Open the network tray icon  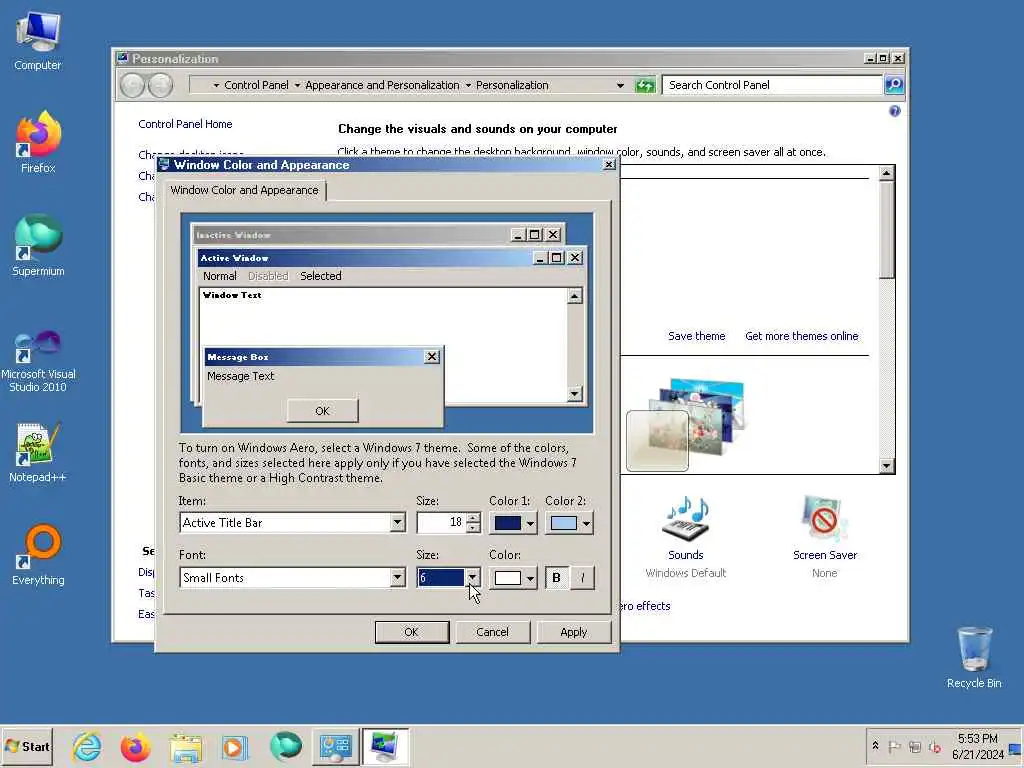point(915,746)
